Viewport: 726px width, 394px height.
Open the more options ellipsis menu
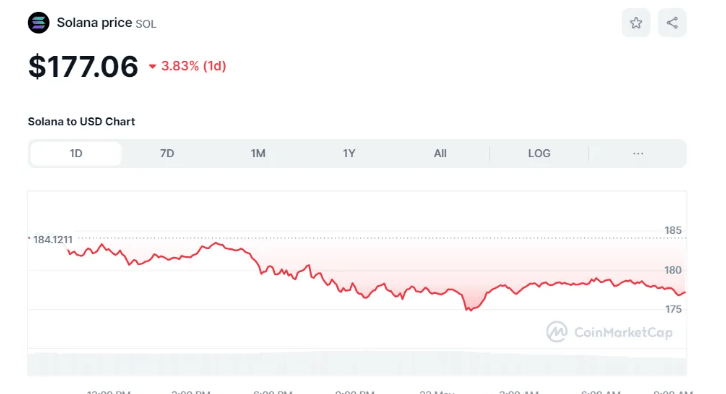(638, 153)
